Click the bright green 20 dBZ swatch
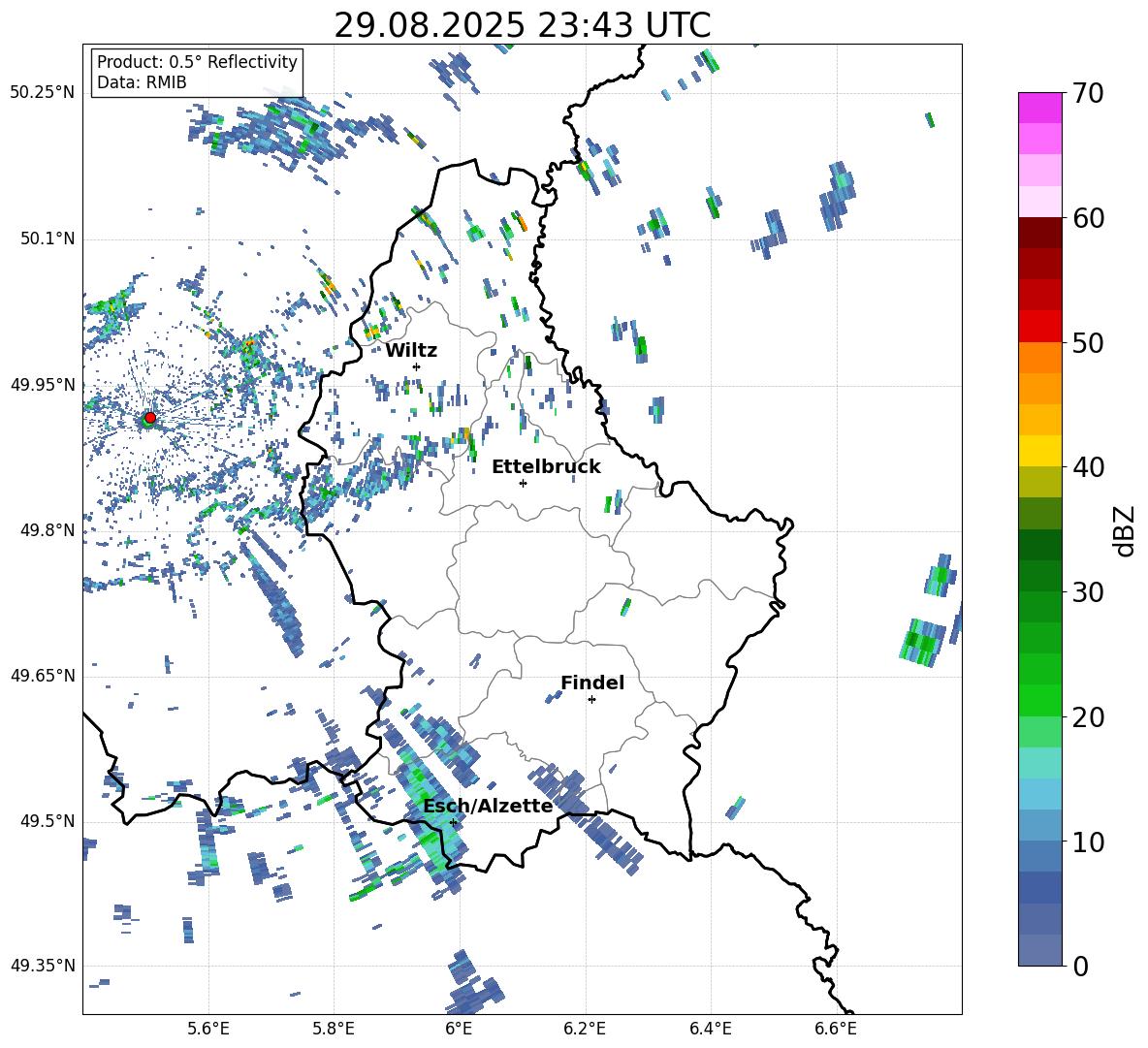The height and width of the screenshot is (1048, 1148). point(1039,700)
